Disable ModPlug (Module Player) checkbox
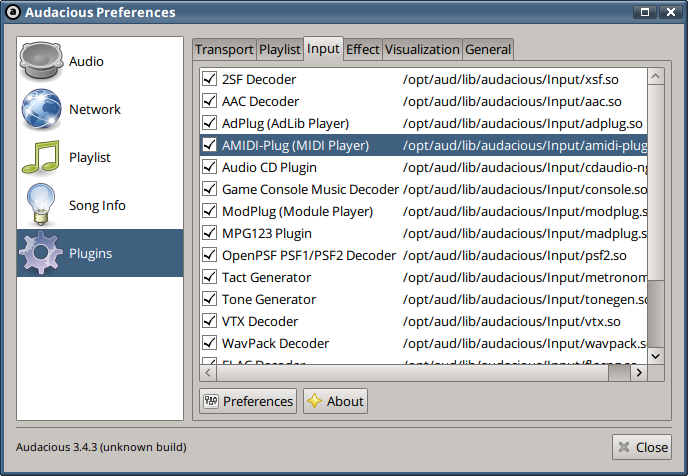The height and width of the screenshot is (476, 688). coord(209,211)
